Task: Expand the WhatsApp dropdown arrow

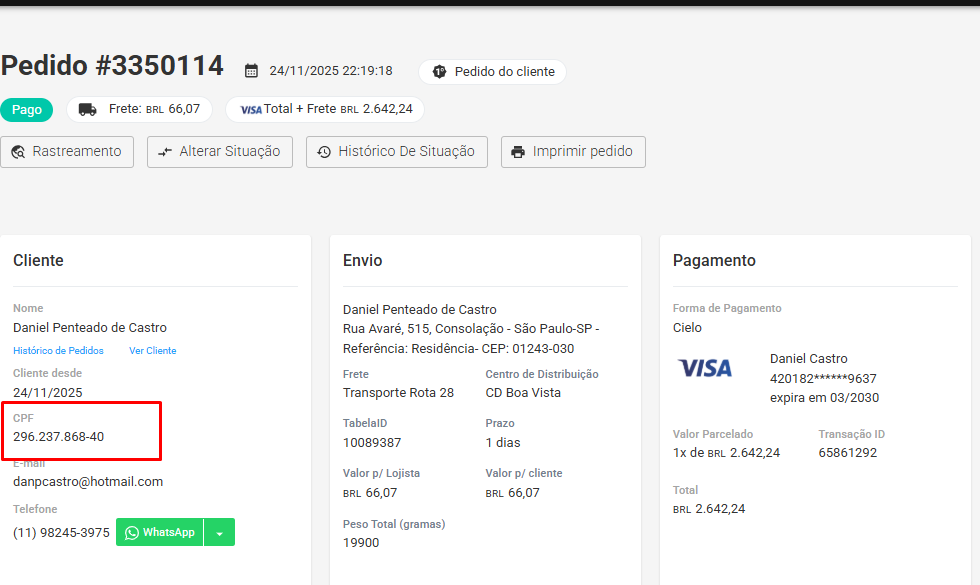Action: click(219, 533)
